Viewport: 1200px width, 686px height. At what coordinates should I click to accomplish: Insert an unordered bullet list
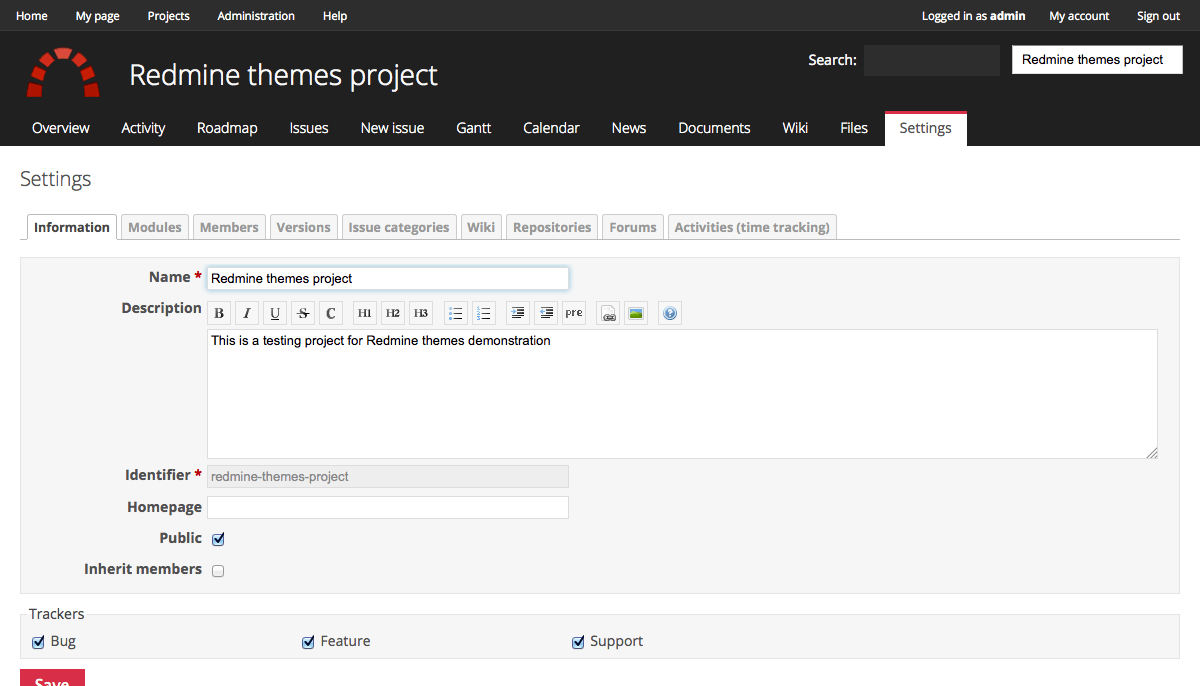[x=455, y=313]
